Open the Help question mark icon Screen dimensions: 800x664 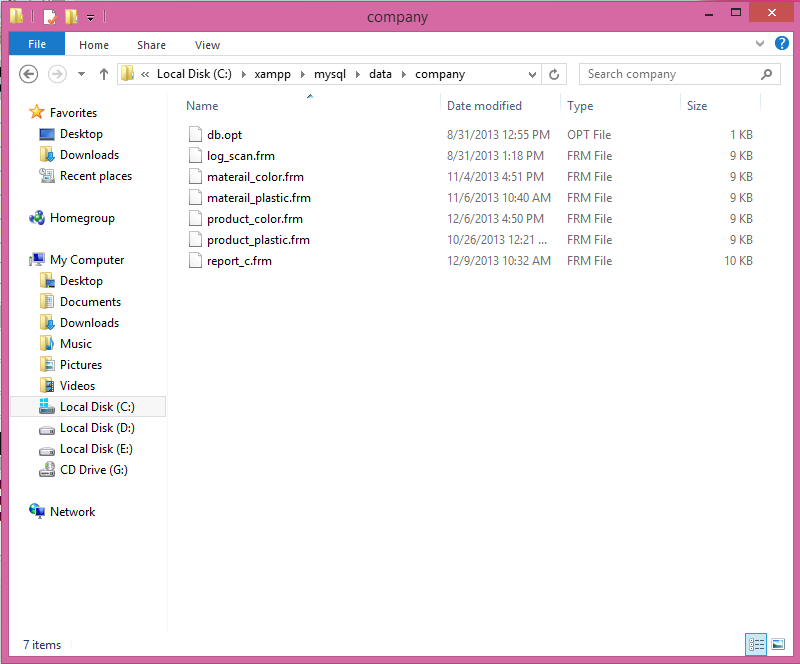[x=782, y=43]
